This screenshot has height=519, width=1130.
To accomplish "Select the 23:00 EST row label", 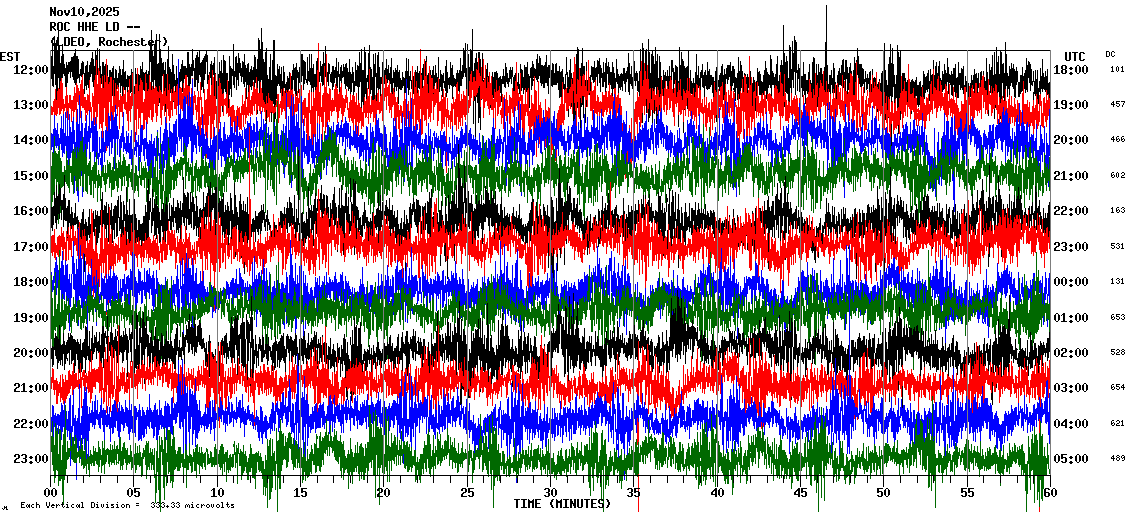I will 31,459.
